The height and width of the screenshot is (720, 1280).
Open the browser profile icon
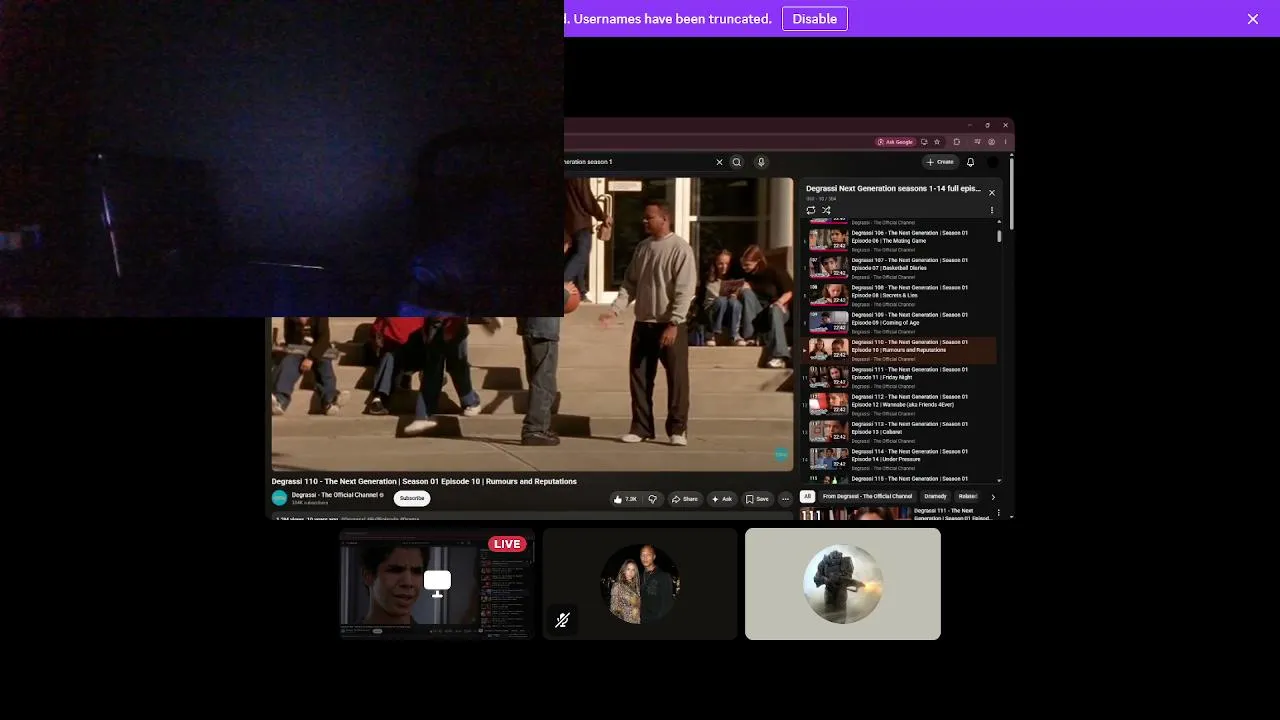click(x=992, y=142)
